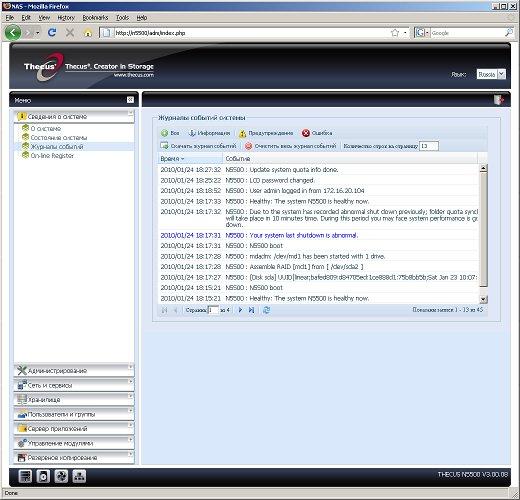The width and height of the screenshot is (520, 500).
Task: Select 'Update system quota info done' row
Action: (318, 170)
